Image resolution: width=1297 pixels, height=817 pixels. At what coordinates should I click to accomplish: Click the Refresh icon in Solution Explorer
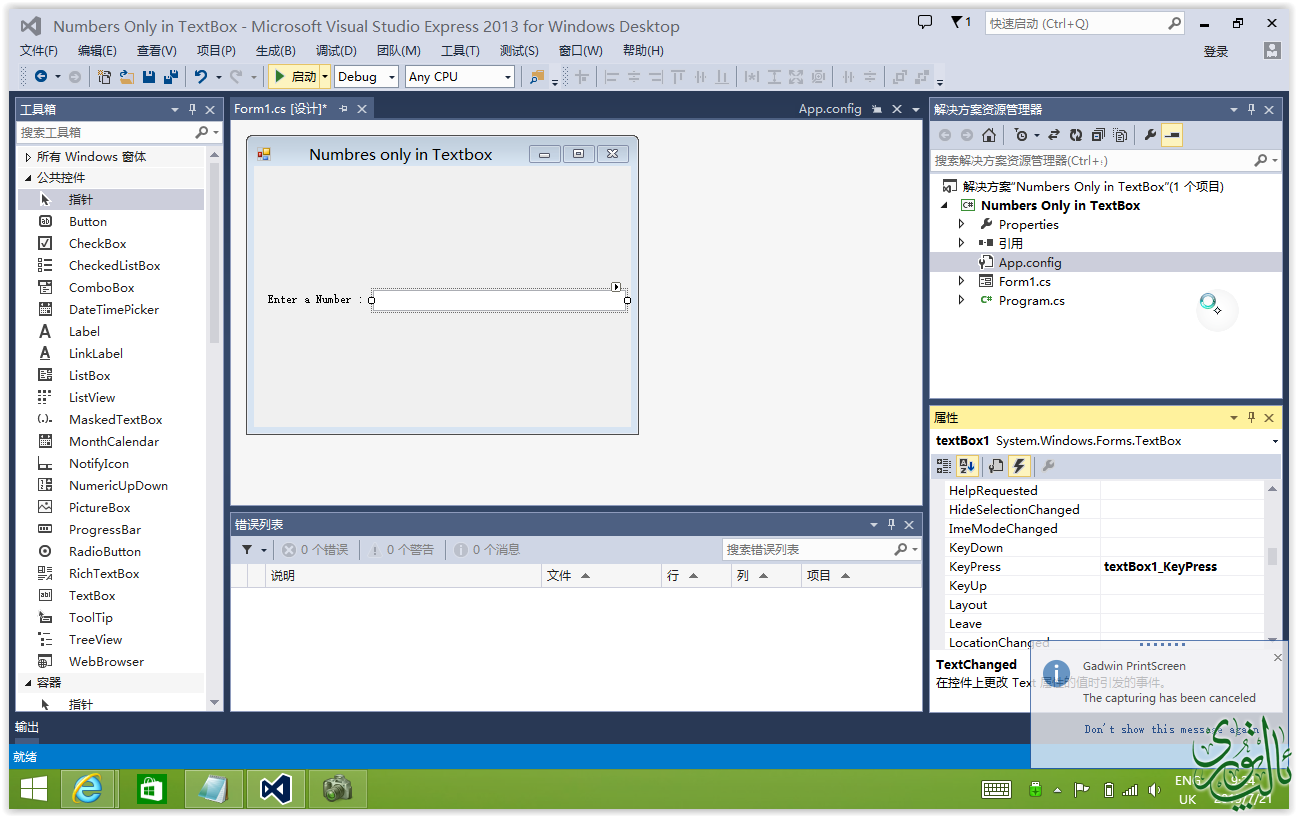pos(1075,135)
